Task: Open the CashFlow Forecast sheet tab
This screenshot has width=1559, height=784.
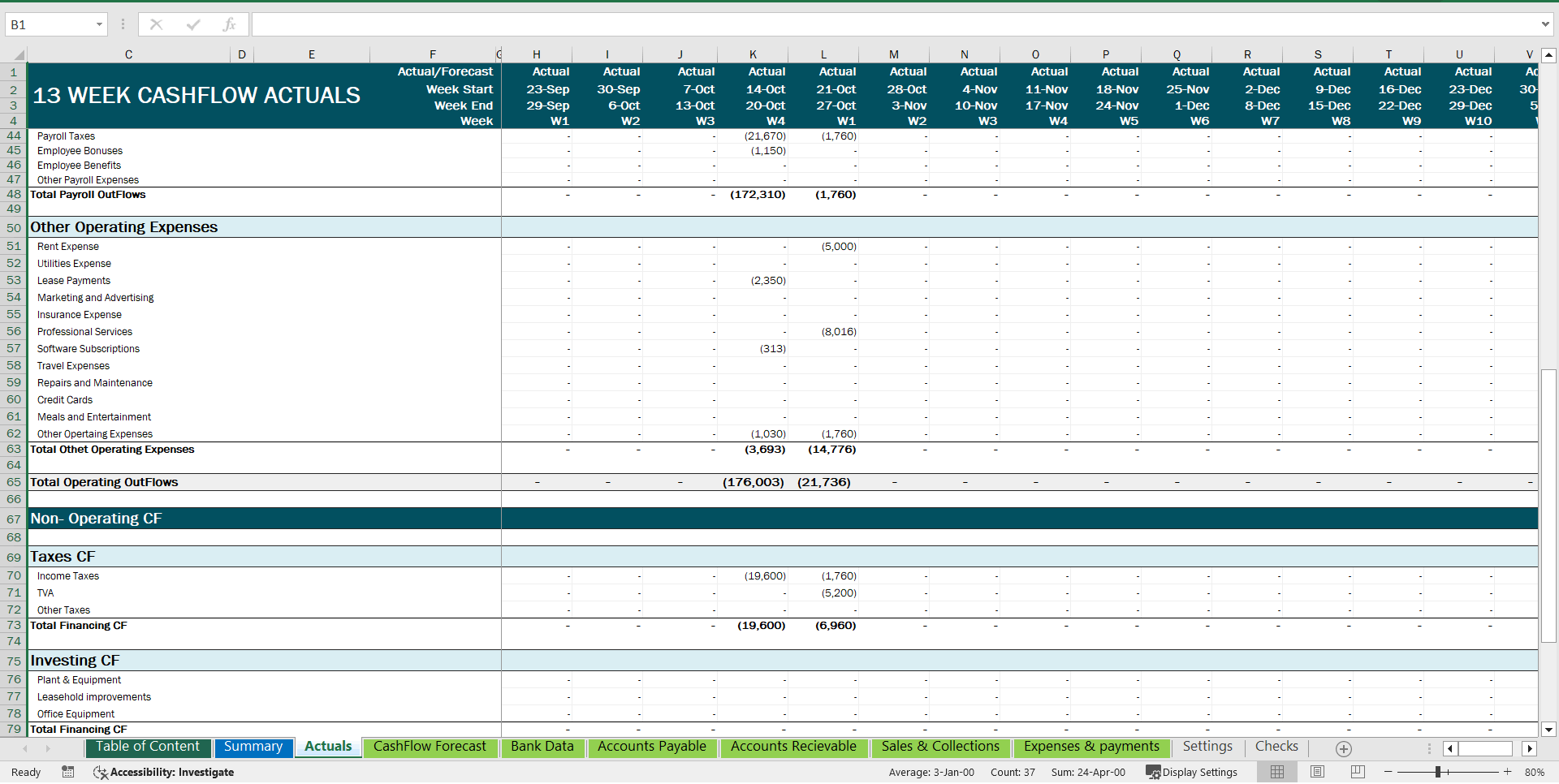Action: (430, 747)
